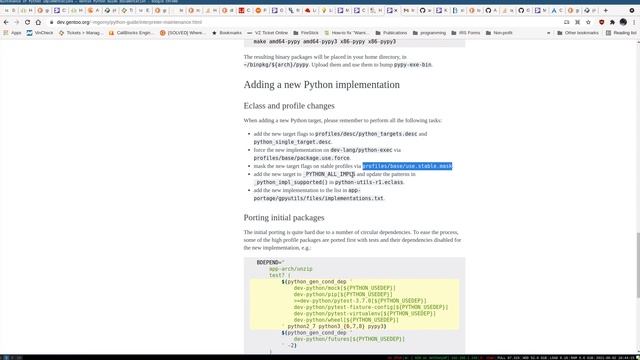Open the Apps shortcut in the bookmarks bar
This screenshot has width=640, height=360.
[12, 33]
